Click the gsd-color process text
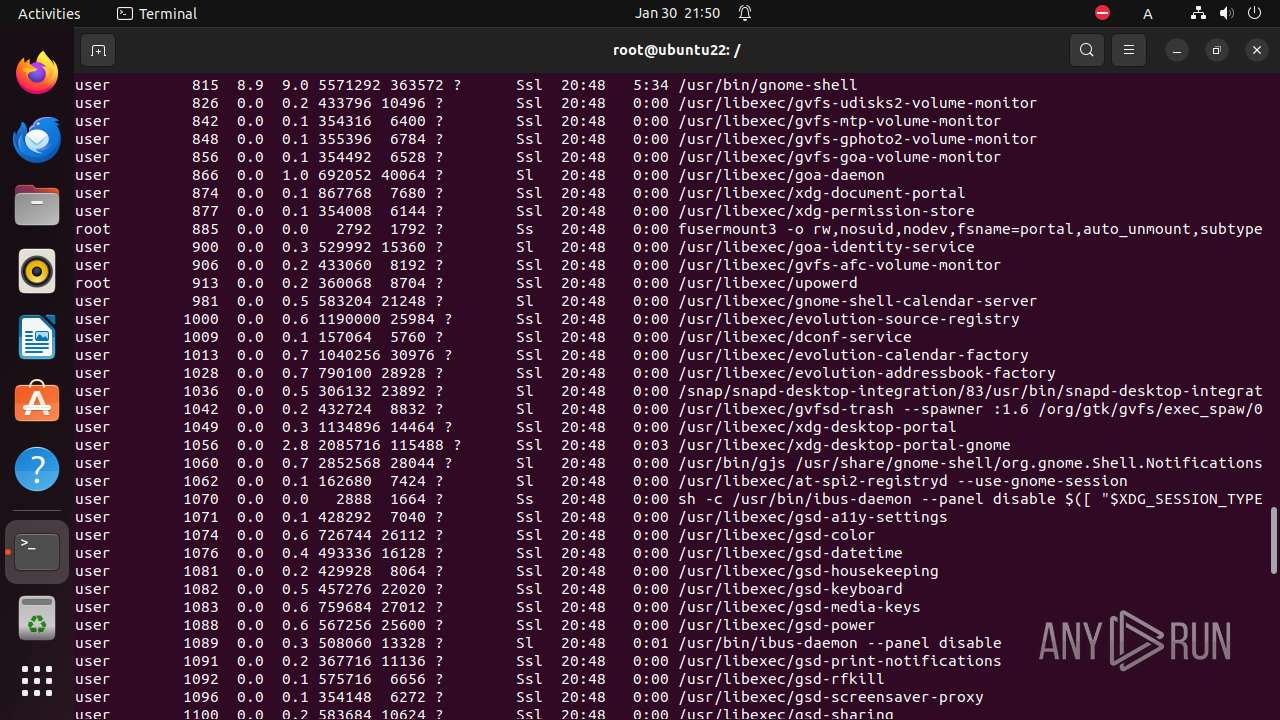The image size is (1280, 720). 776,535
